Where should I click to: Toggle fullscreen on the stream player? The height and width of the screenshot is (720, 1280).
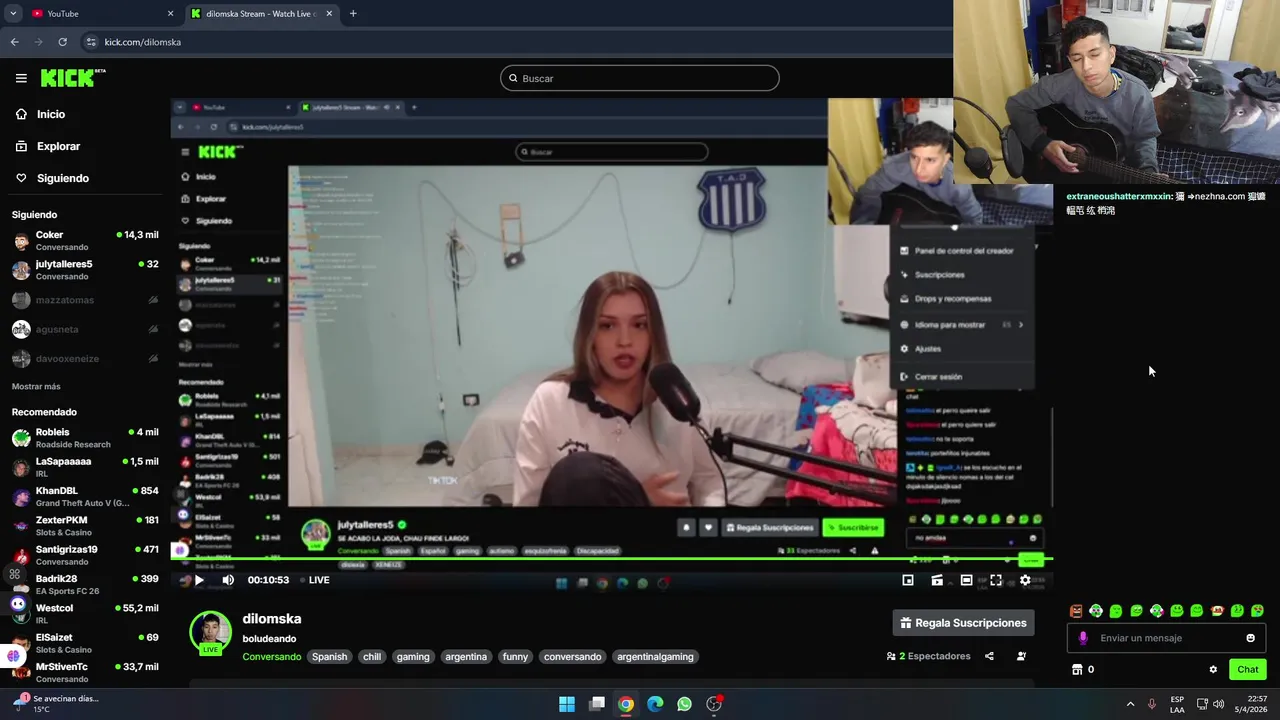(x=996, y=580)
